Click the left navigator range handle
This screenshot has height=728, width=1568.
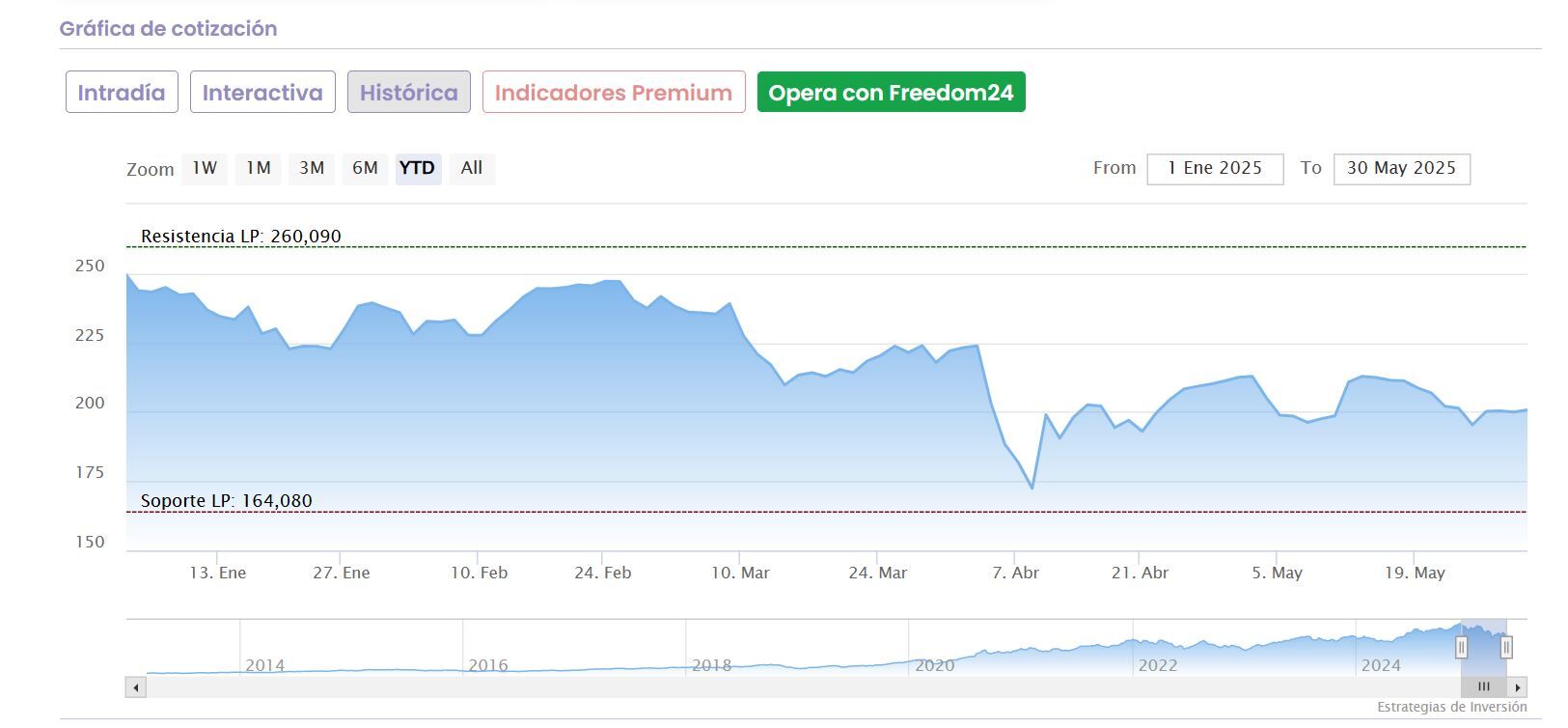pos(1462,647)
